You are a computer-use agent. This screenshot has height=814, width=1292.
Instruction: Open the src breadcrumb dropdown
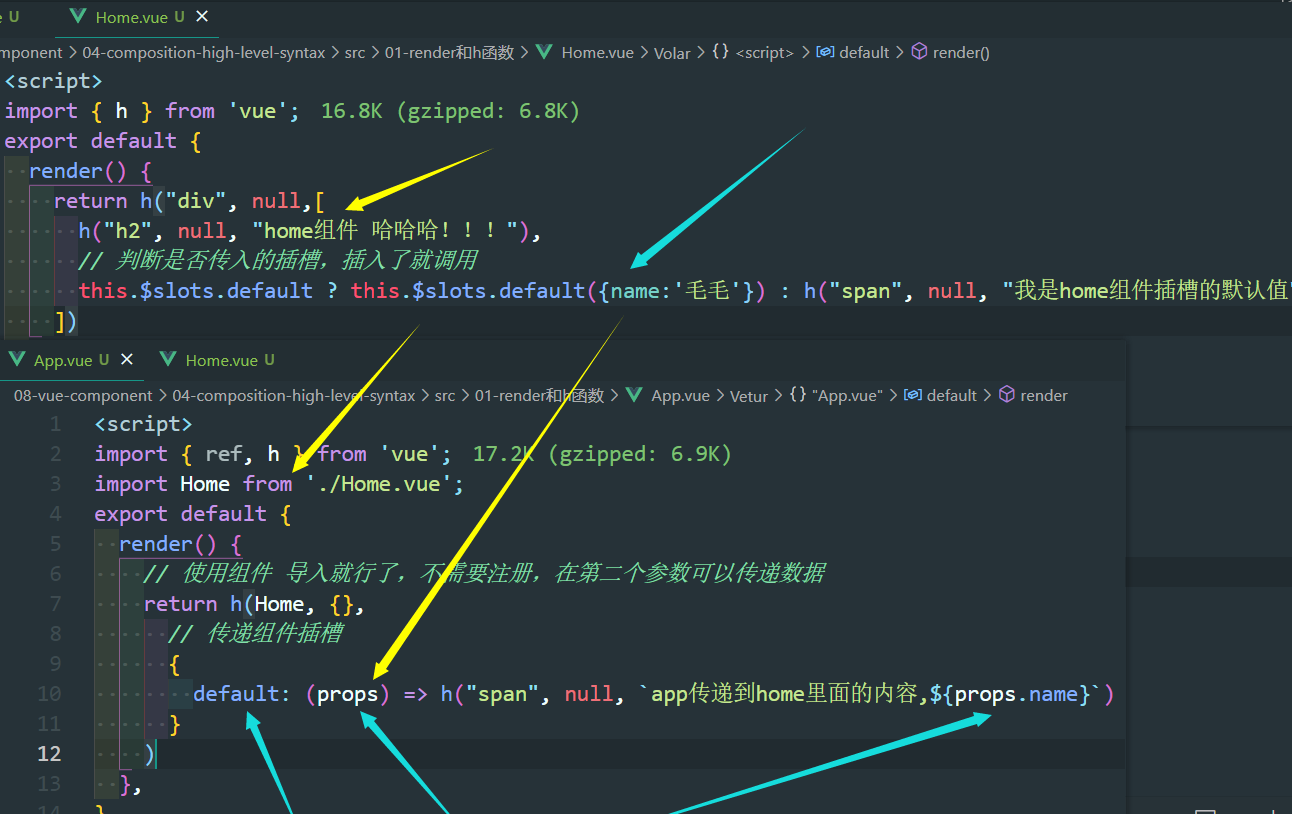[x=355, y=52]
